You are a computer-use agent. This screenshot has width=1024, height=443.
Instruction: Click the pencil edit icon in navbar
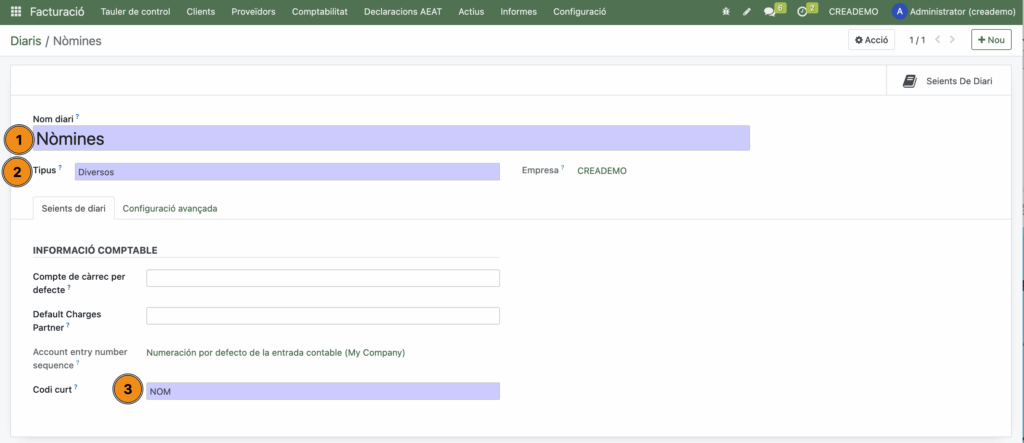tap(746, 12)
